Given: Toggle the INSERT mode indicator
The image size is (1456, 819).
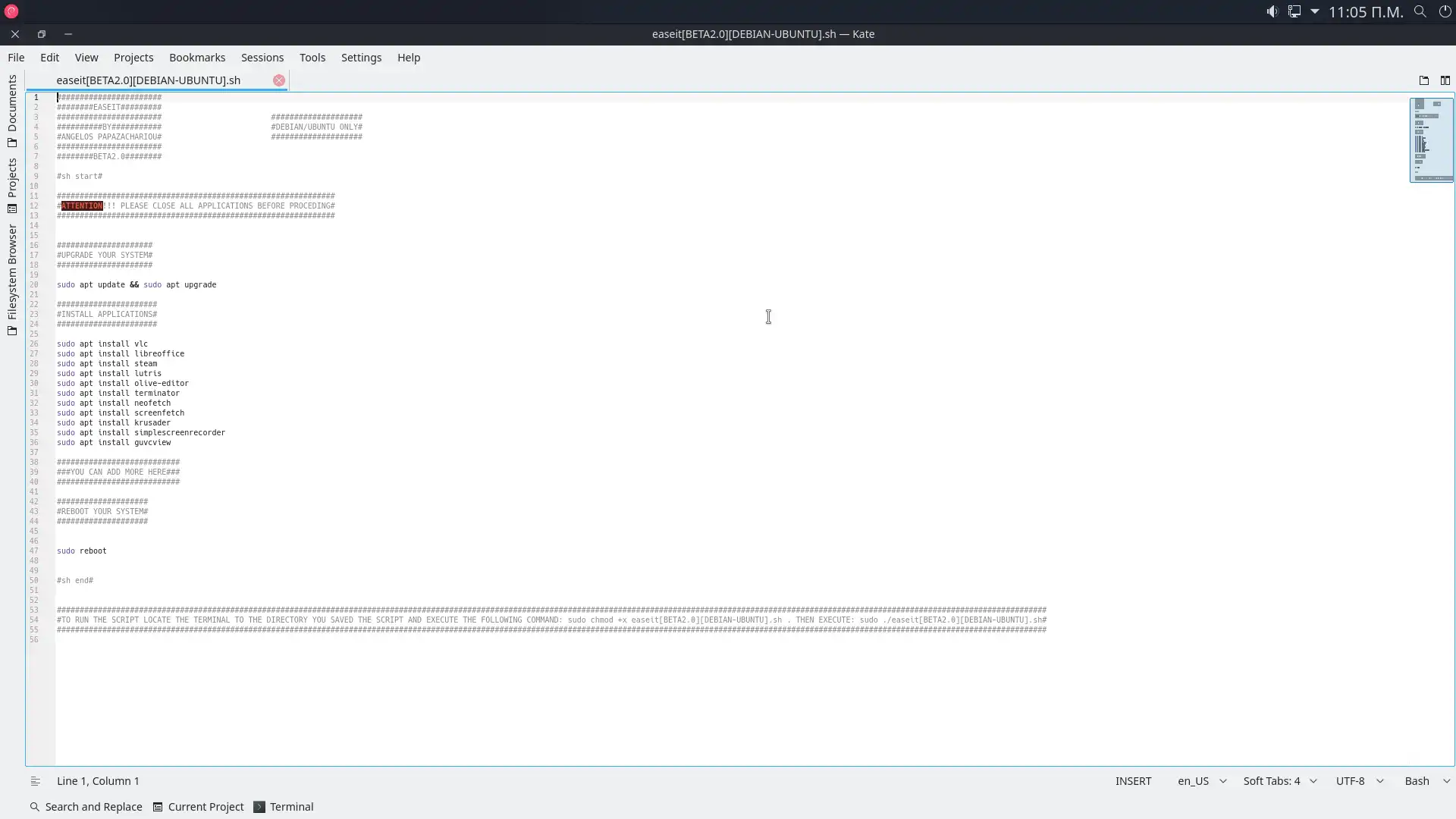Looking at the screenshot, I should tap(1133, 781).
